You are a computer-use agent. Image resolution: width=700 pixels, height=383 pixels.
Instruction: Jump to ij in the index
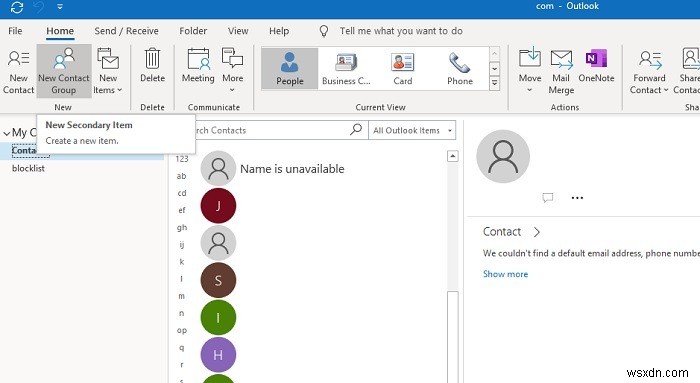coord(182,245)
